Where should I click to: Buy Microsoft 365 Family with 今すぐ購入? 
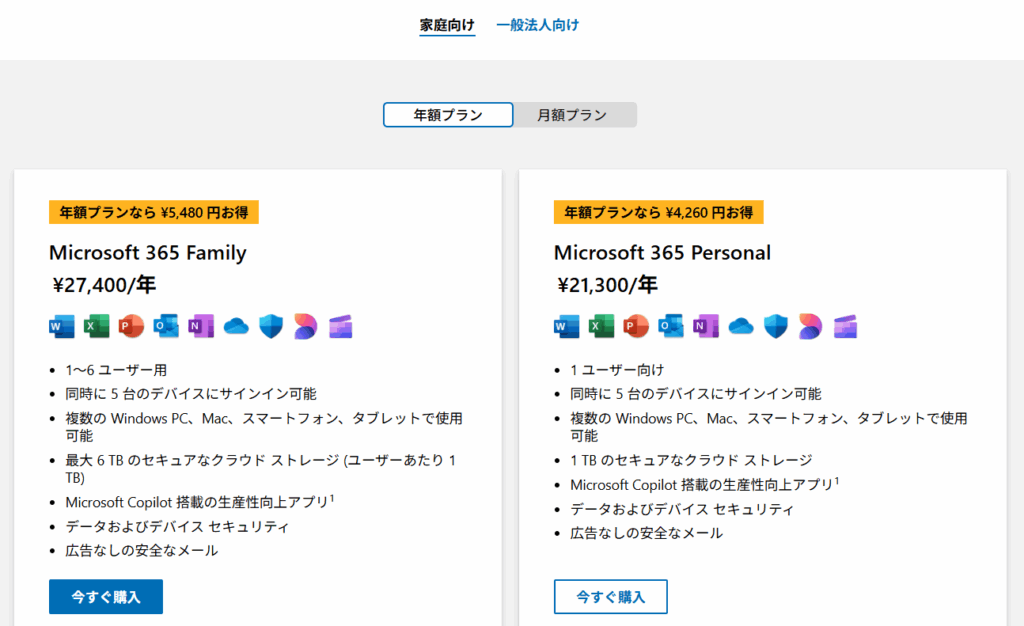click(106, 597)
